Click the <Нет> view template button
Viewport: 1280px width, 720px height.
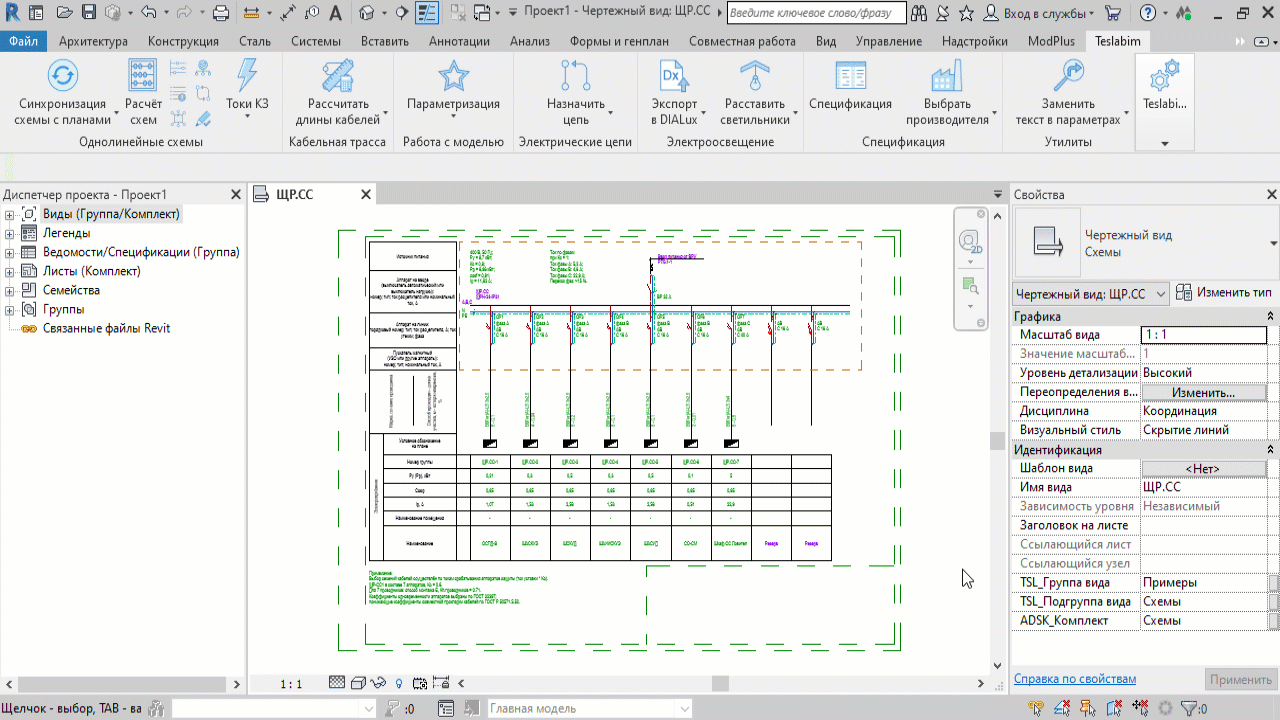[x=1204, y=469]
